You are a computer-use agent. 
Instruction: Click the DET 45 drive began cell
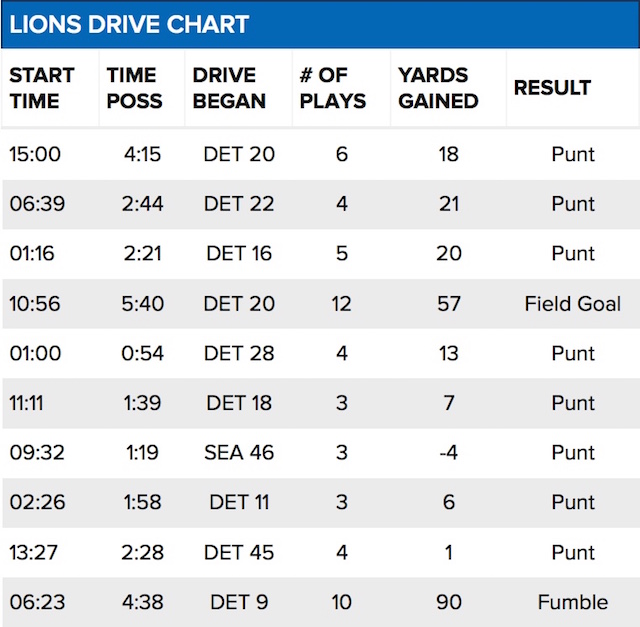tap(239, 553)
